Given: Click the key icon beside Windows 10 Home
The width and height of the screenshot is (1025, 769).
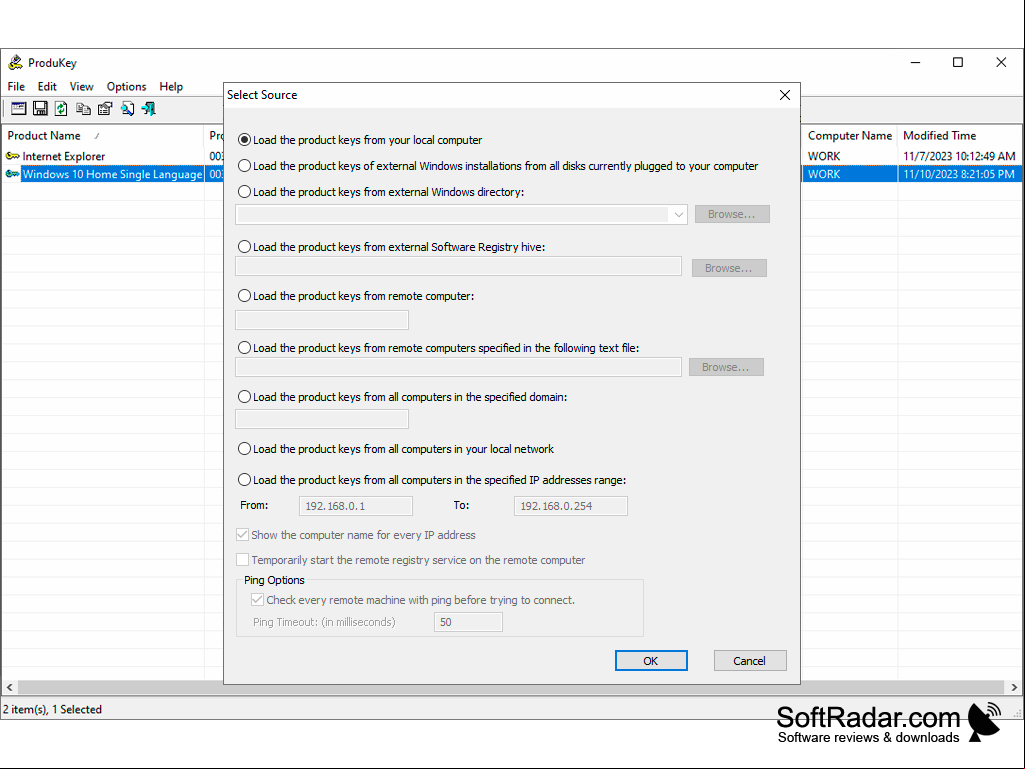Looking at the screenshot, I should point(12,174).
